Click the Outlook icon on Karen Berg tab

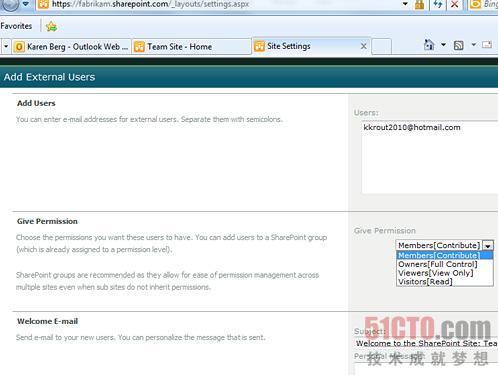[x=19, y=47]
